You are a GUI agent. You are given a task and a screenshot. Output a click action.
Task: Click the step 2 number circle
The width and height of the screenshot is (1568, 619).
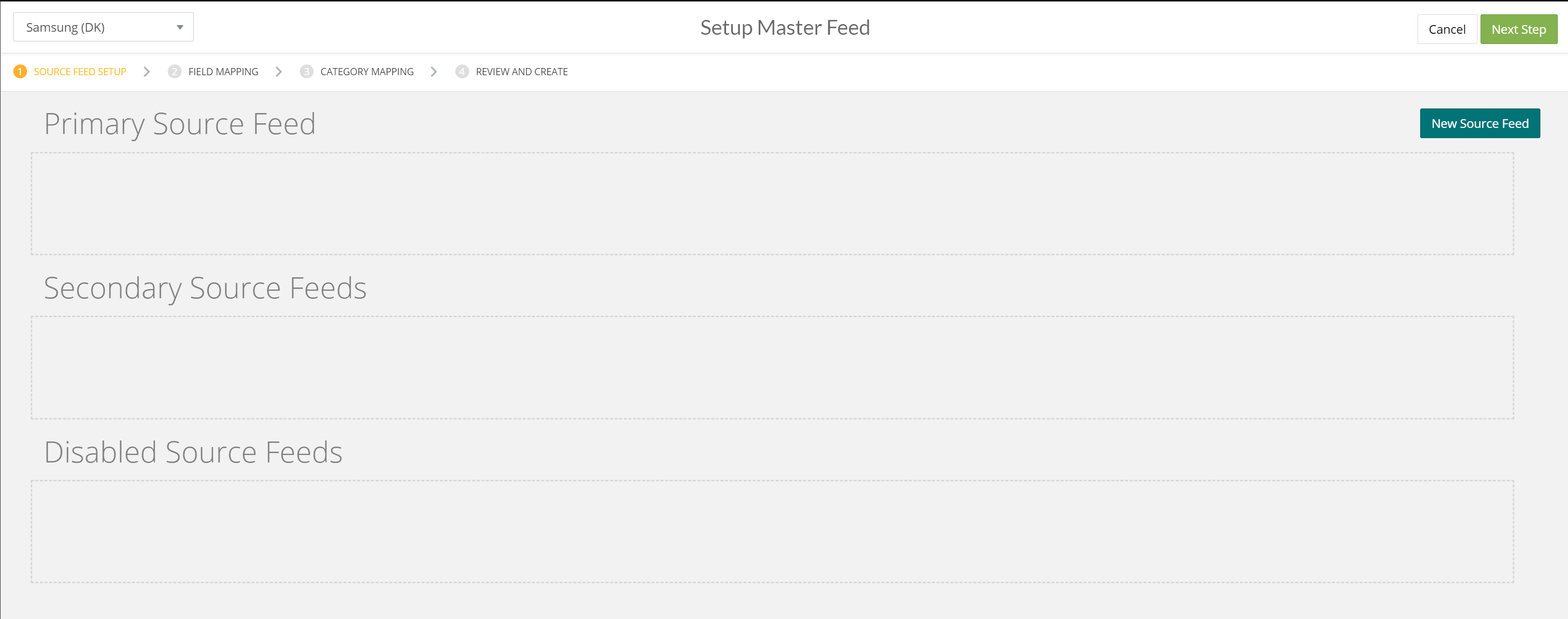tap(174, 72)
